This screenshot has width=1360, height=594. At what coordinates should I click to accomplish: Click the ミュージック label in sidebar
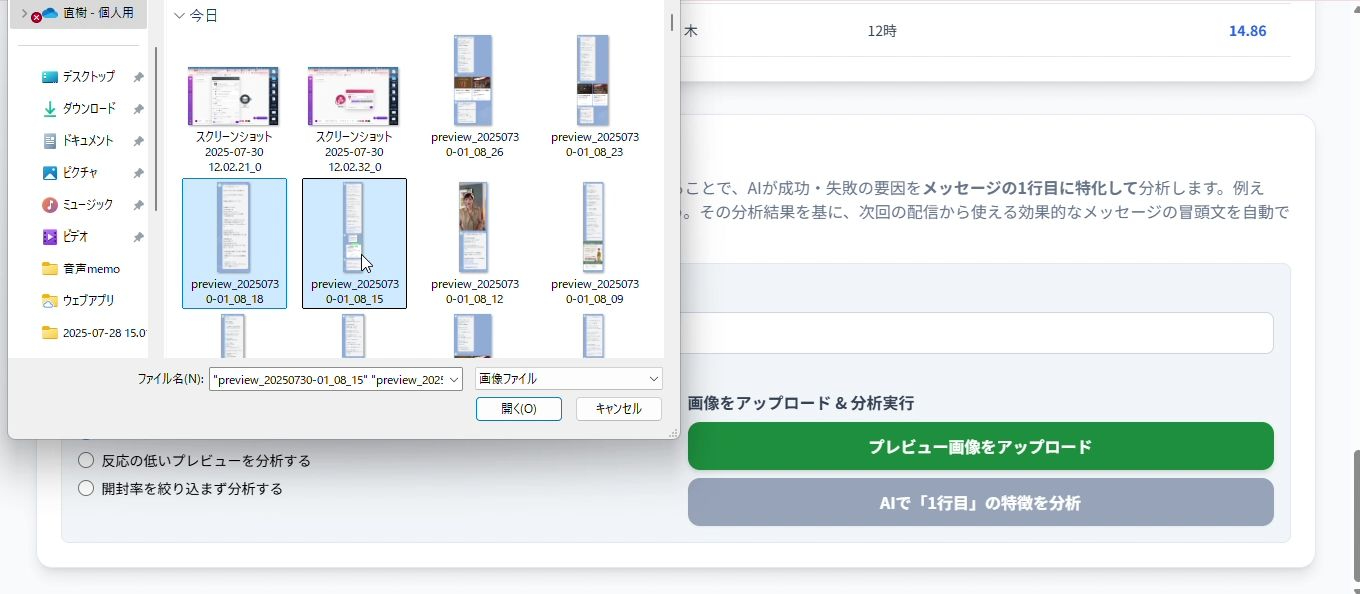point(88,205)
